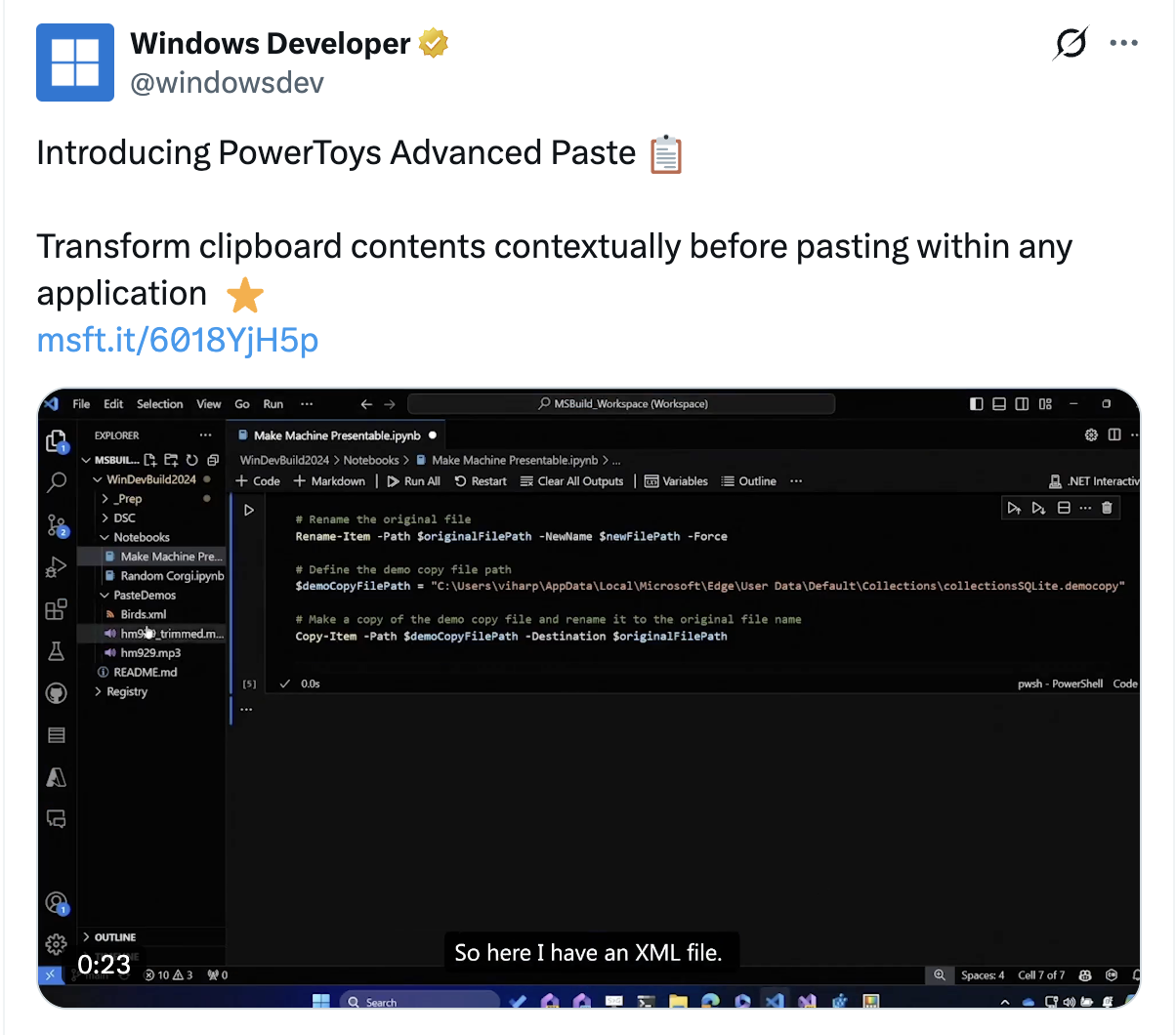Split the editor to the right
Image resolution: width=1176 pixels, height=1035 pixels.
[x=1114, y=435]
